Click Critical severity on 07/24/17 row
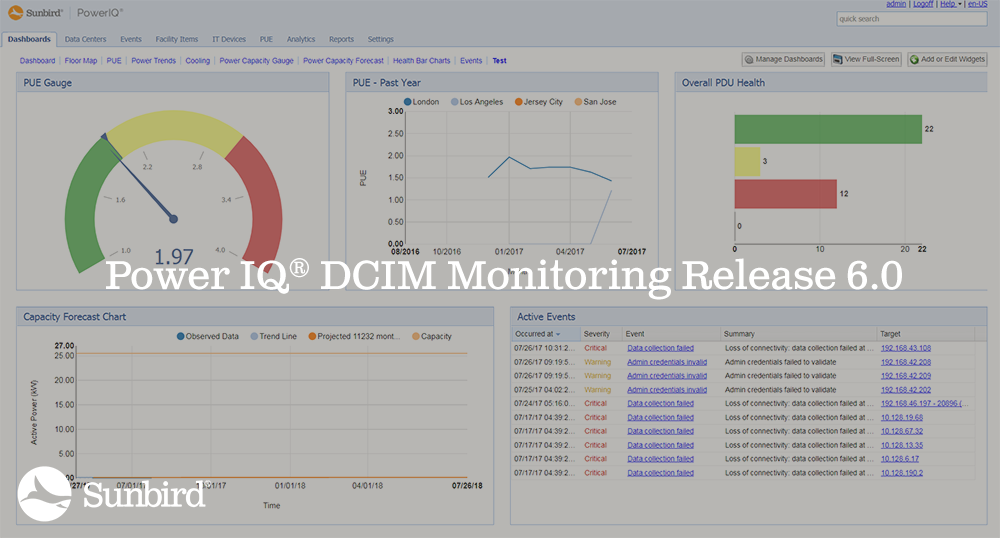The image size is (1000, 538). tap(596, 404)
